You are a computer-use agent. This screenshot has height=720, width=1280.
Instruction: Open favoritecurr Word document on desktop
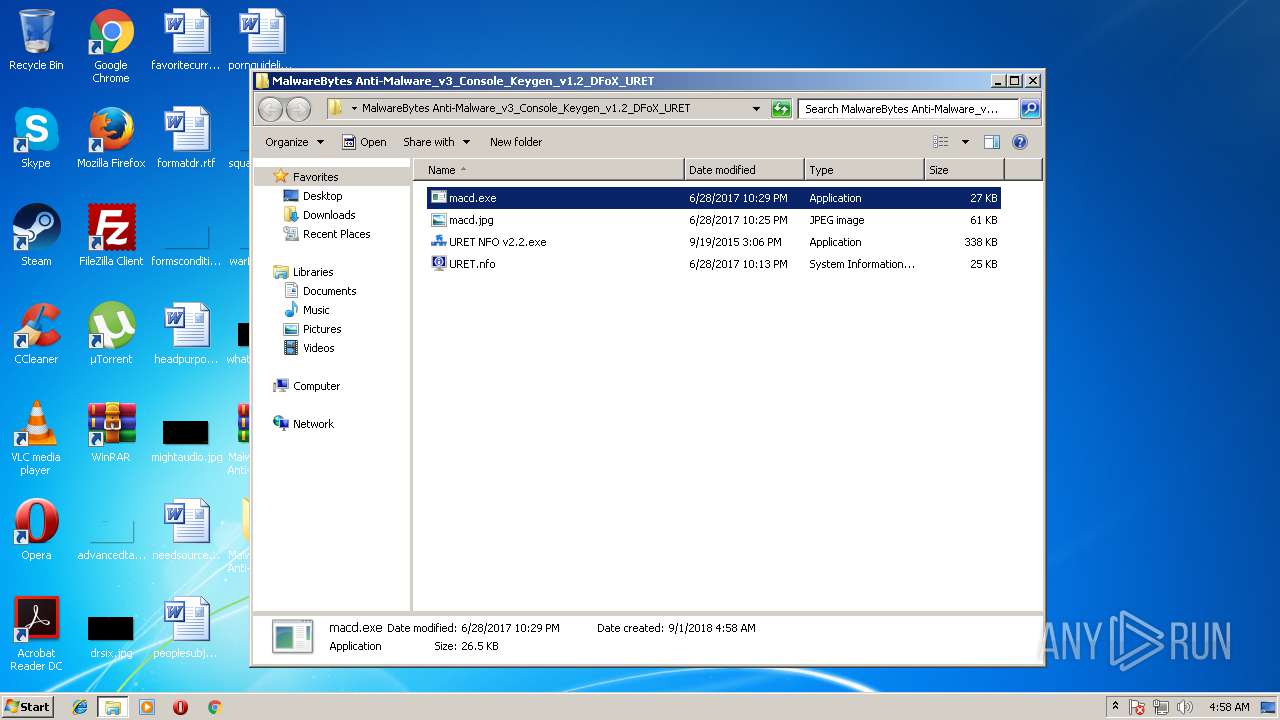click(x=186, y=40)
